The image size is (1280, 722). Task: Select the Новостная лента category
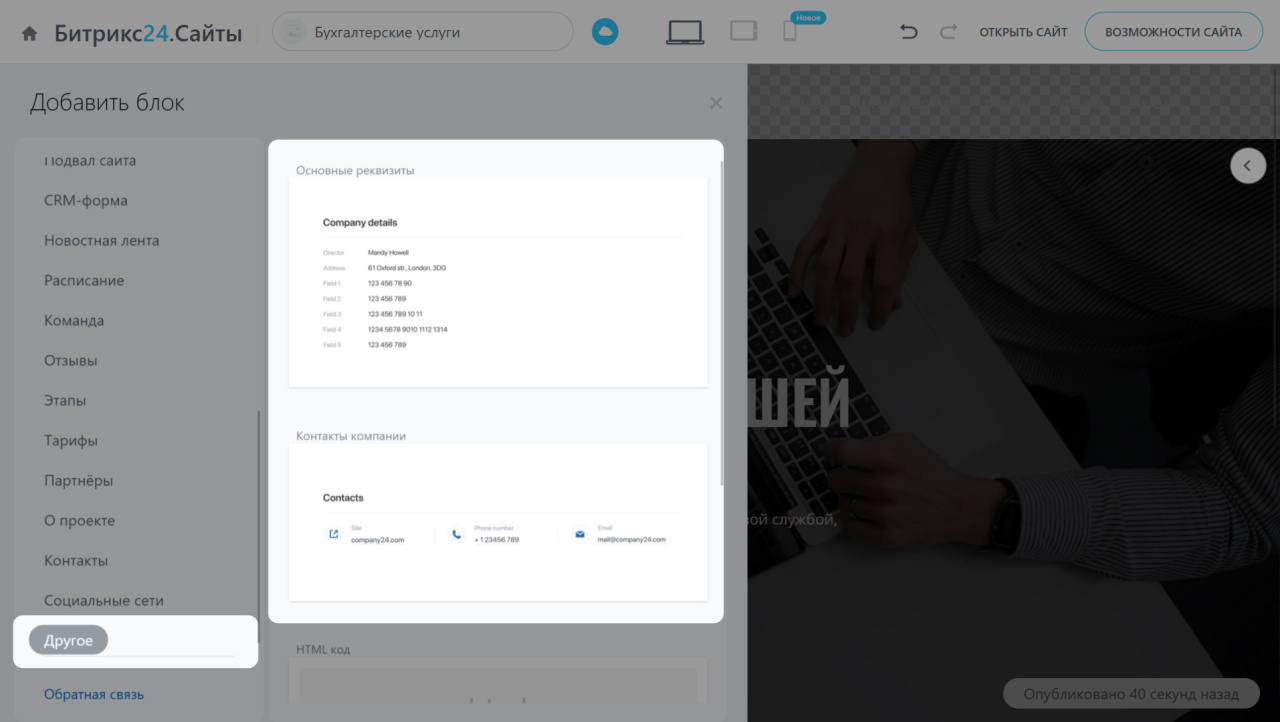pyautogui.click(x=101, y=240)
